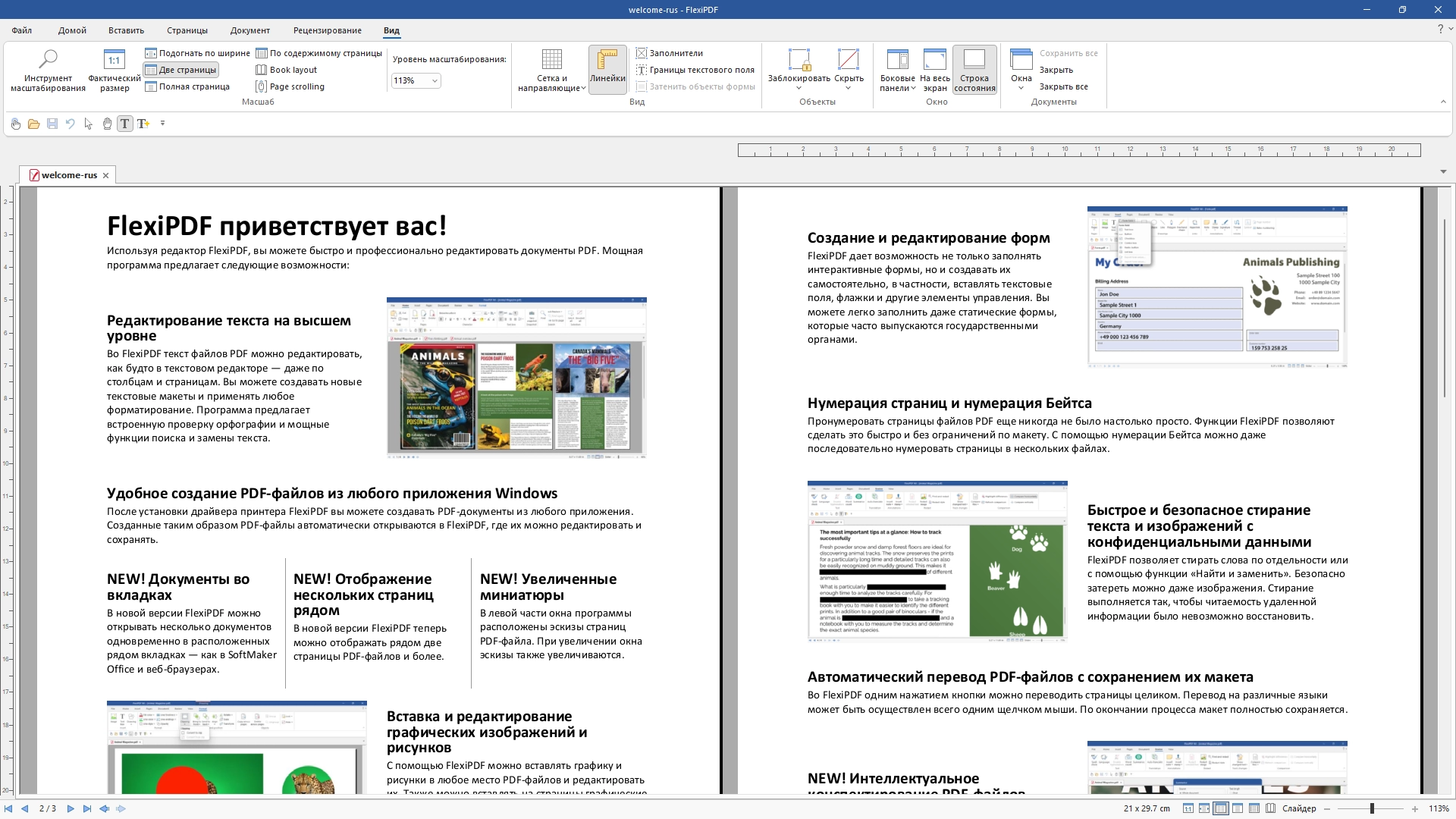Click the Инструмент масштабирования magnifier icon
The width and height of the screenshot is (1456, 819).
48,59
